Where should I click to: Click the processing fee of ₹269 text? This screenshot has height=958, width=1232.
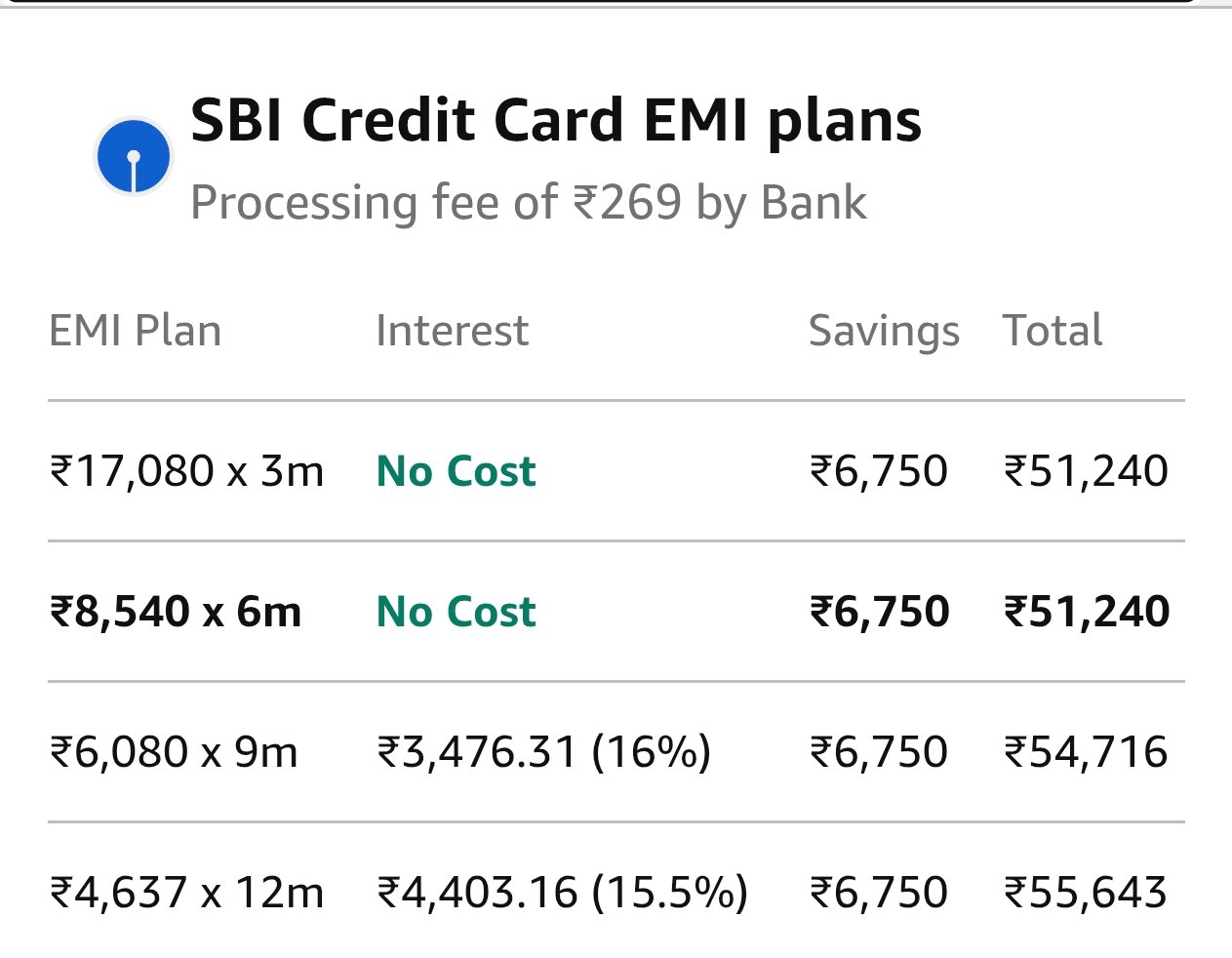point(528,203)
